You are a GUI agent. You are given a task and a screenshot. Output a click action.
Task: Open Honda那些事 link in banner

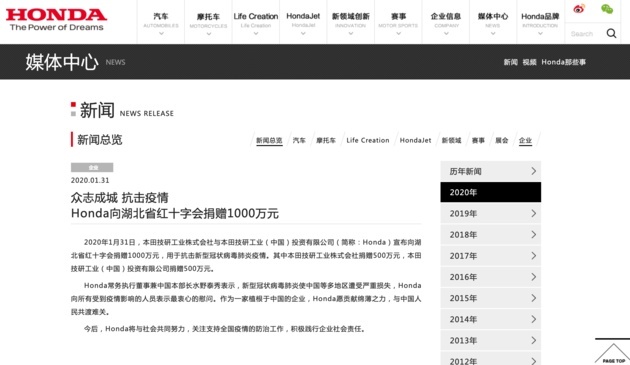click(563, 62)
